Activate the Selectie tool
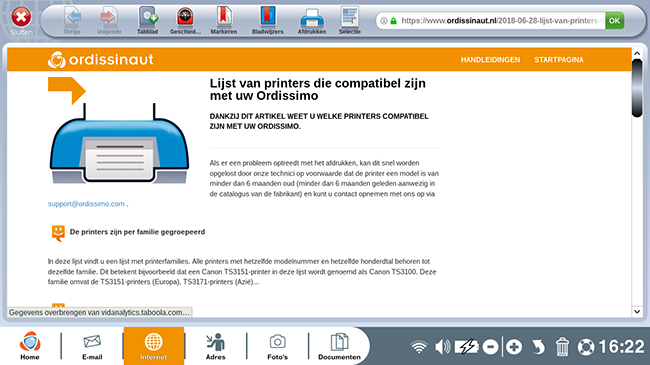 (349, 20)
